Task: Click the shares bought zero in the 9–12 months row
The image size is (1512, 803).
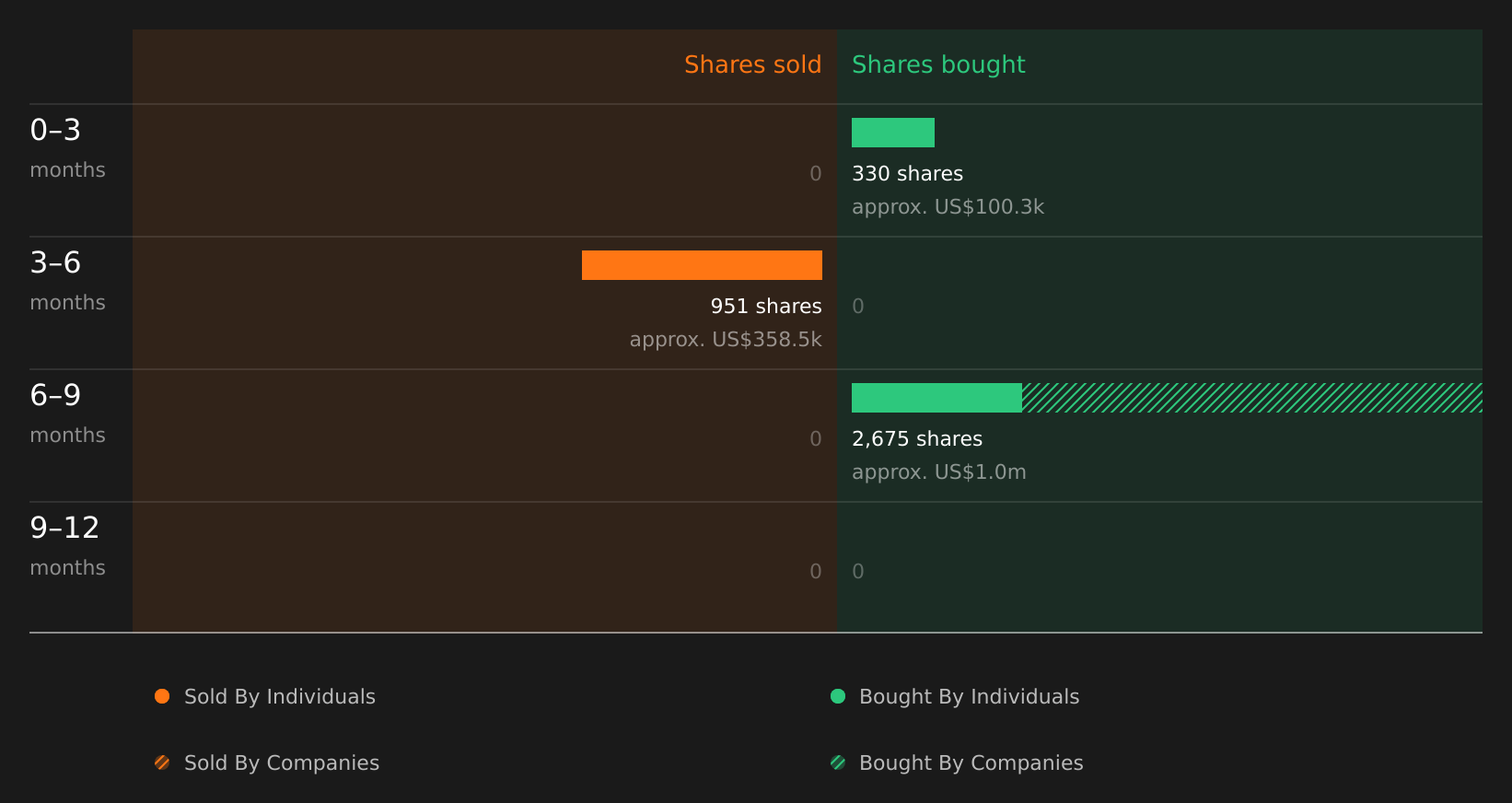Action: pos(858,572)
